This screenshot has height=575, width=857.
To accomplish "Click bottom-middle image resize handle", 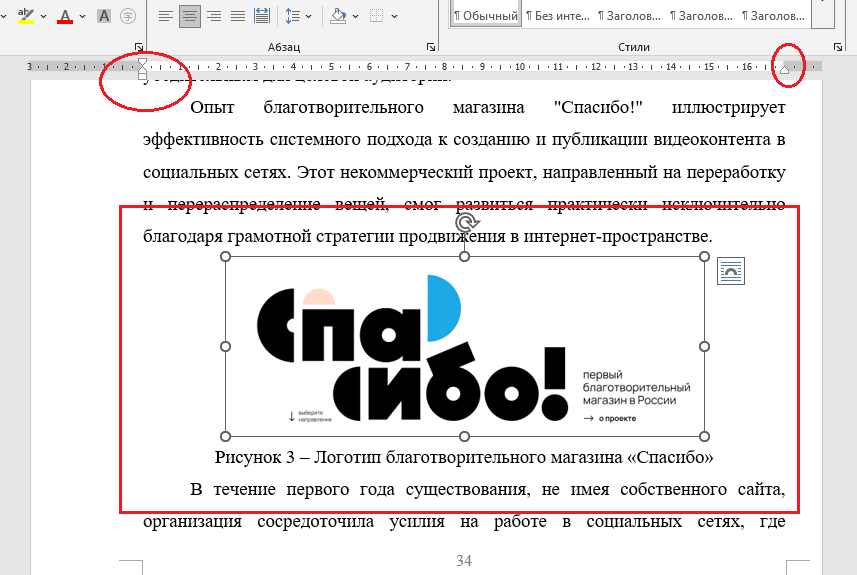I will tap(464, 436).
